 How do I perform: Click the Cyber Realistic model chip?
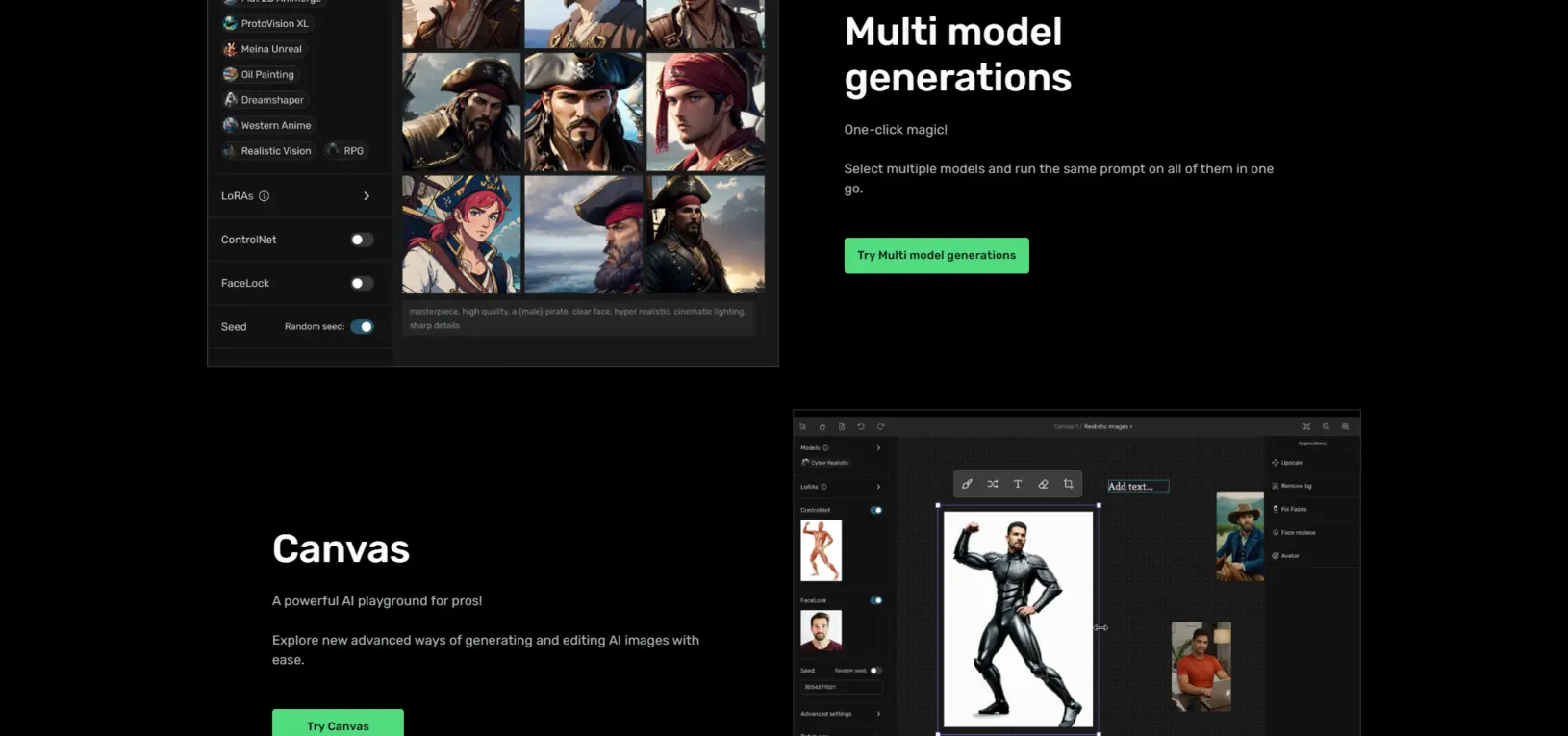tap(825, 463)
